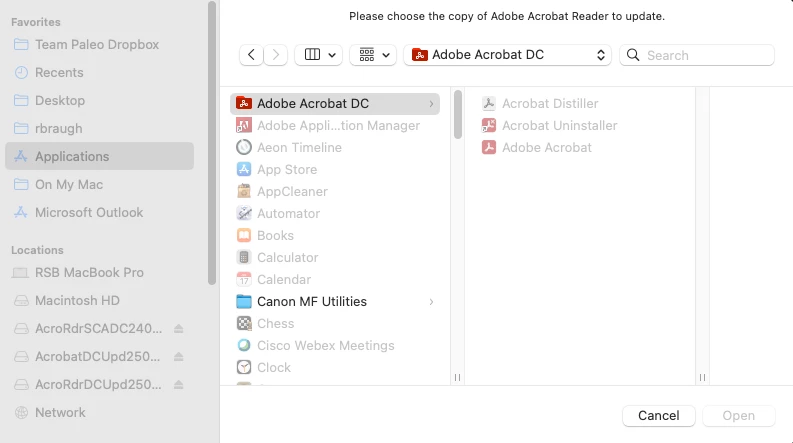Click the Aeon Timeline app icon

pos(244,147)
